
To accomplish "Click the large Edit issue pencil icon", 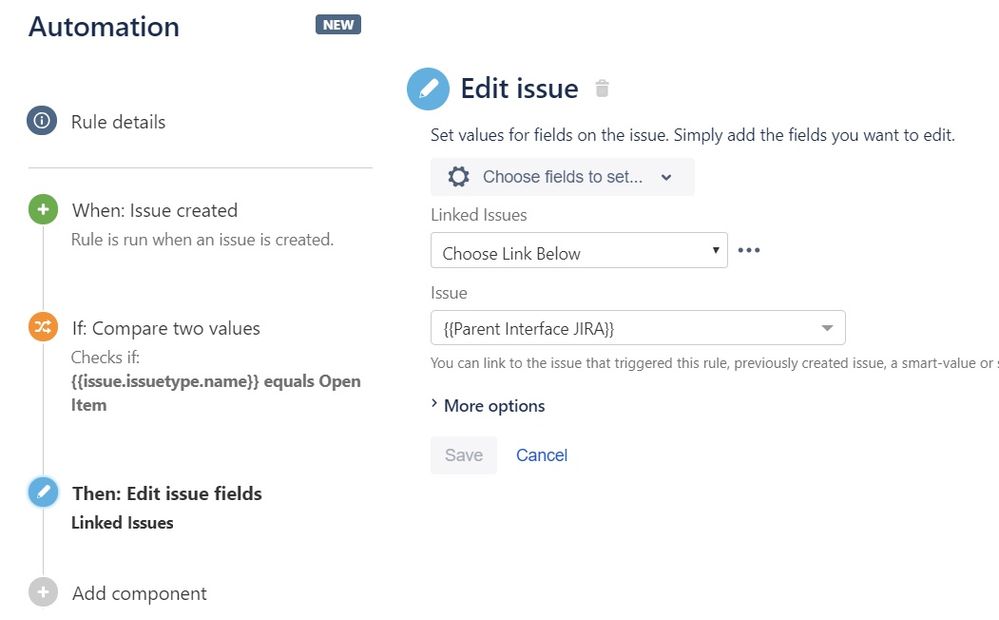I will [428, 89].
